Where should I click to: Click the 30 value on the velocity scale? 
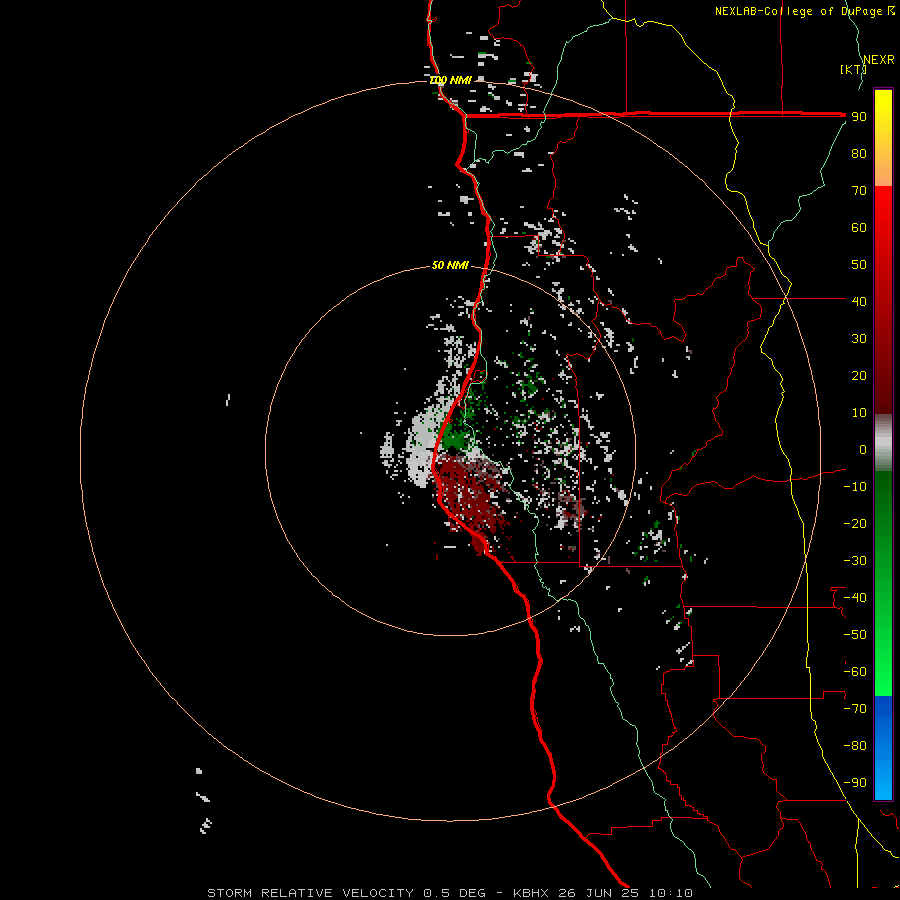pyautogui.click(x=859, y=339)
